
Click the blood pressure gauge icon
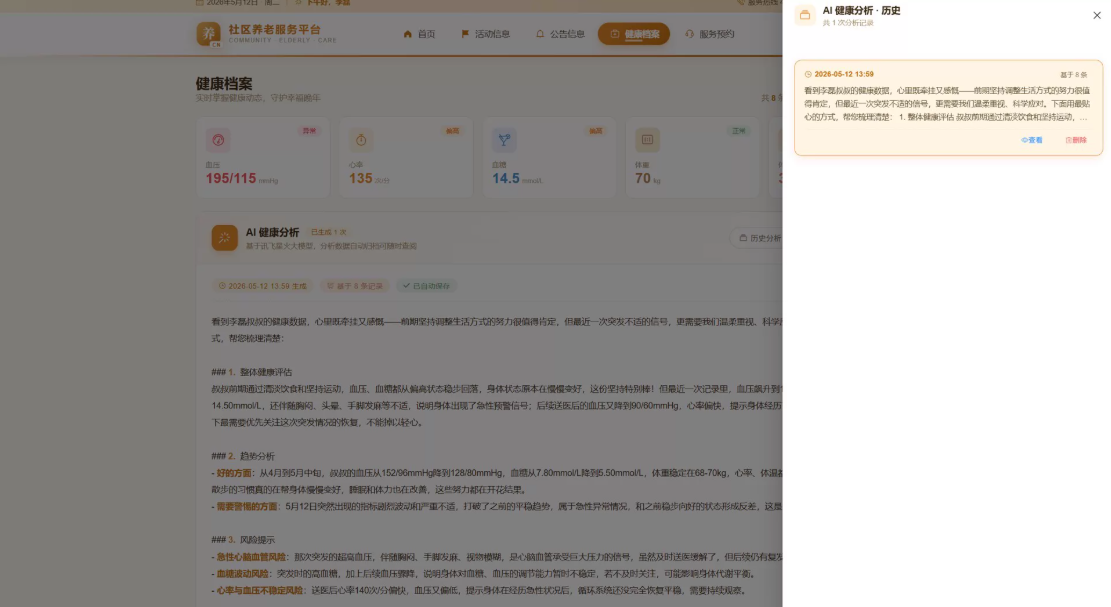[x=218, y=140]
